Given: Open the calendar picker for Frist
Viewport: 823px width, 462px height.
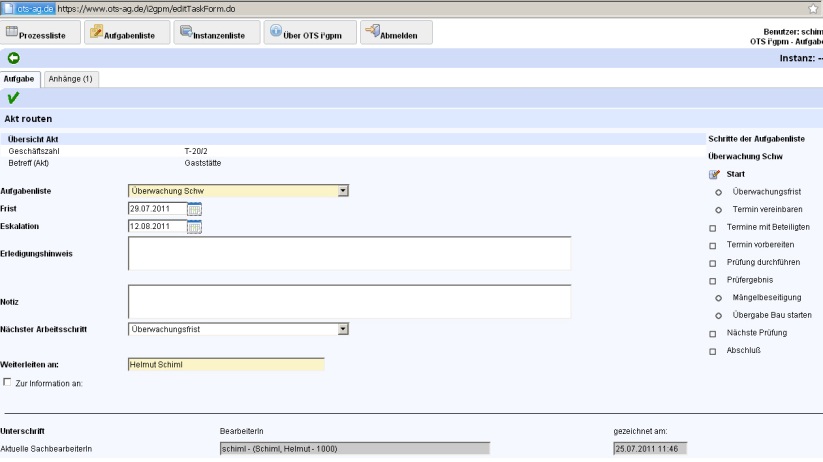Looking at the screenshot, I should coord(194,209).
